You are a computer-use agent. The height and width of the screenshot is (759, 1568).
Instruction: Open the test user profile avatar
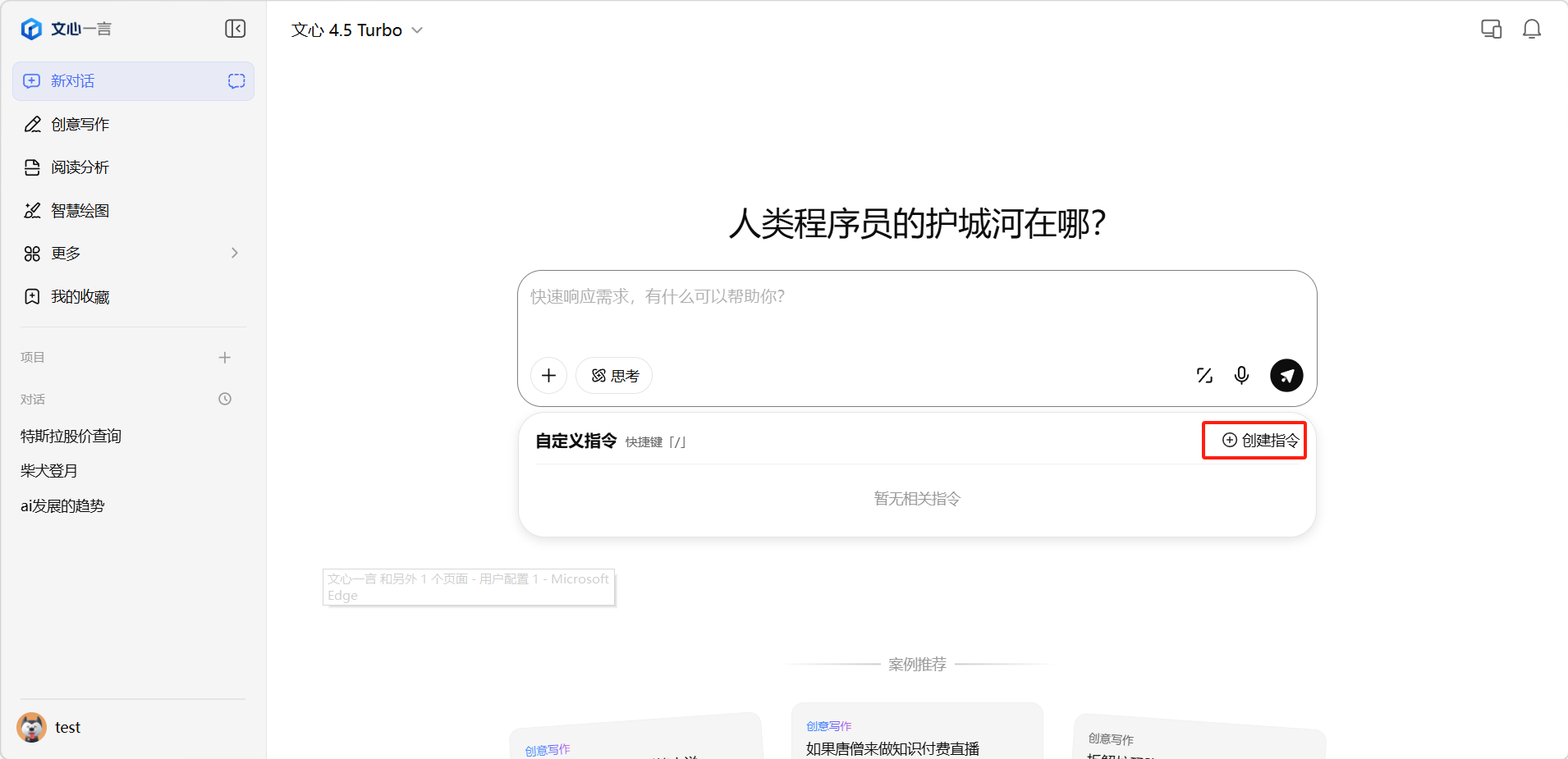point(32,727)
